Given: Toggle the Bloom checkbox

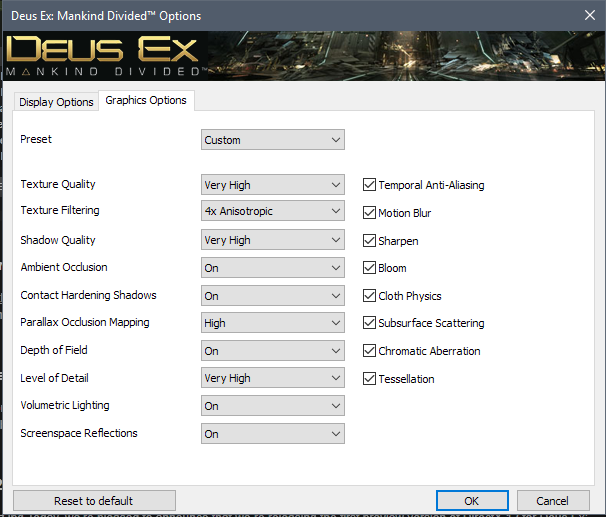Looking at the screenshot, I should 369,267.
